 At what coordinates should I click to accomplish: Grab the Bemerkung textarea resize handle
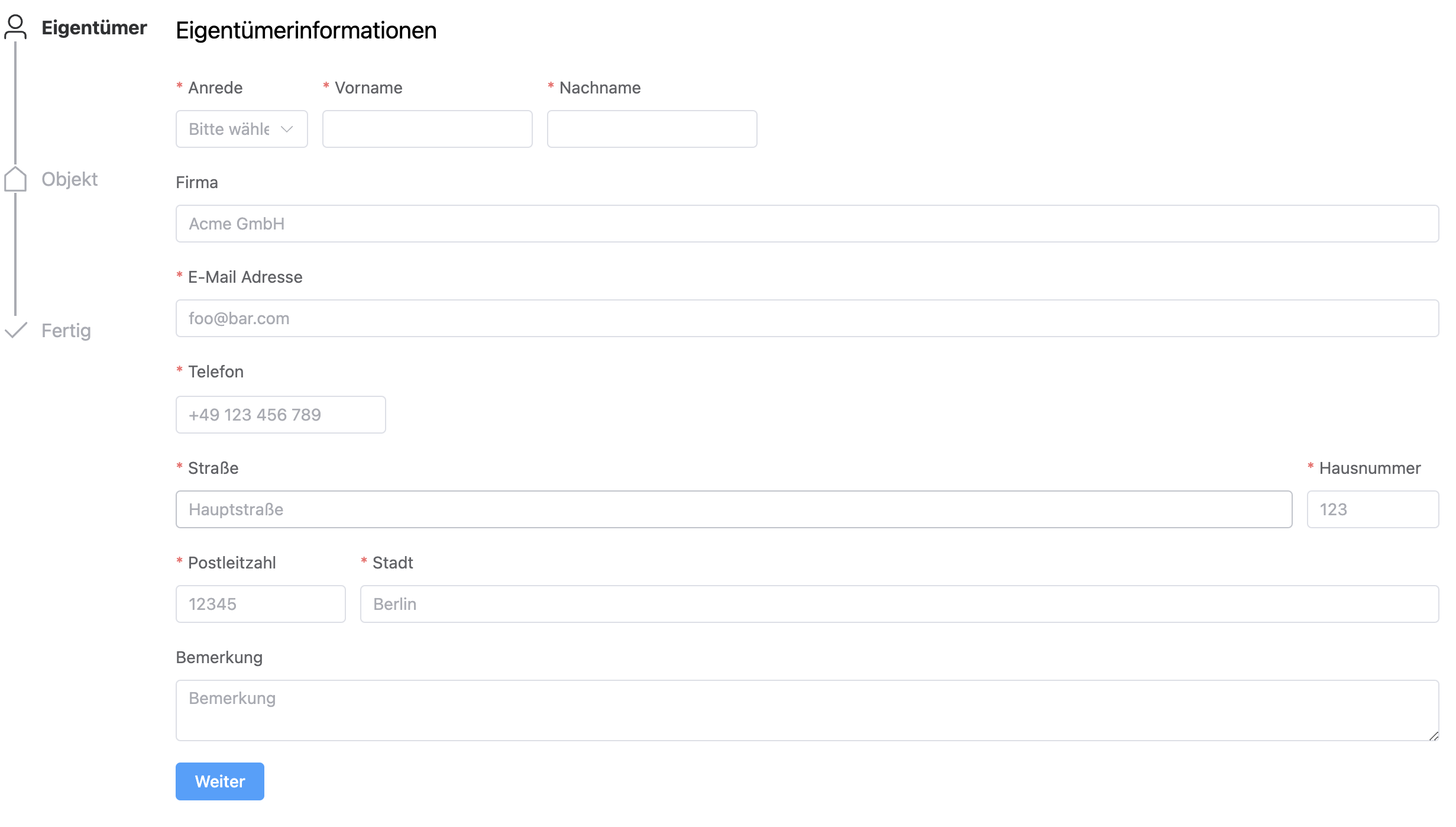point(1434,736)
